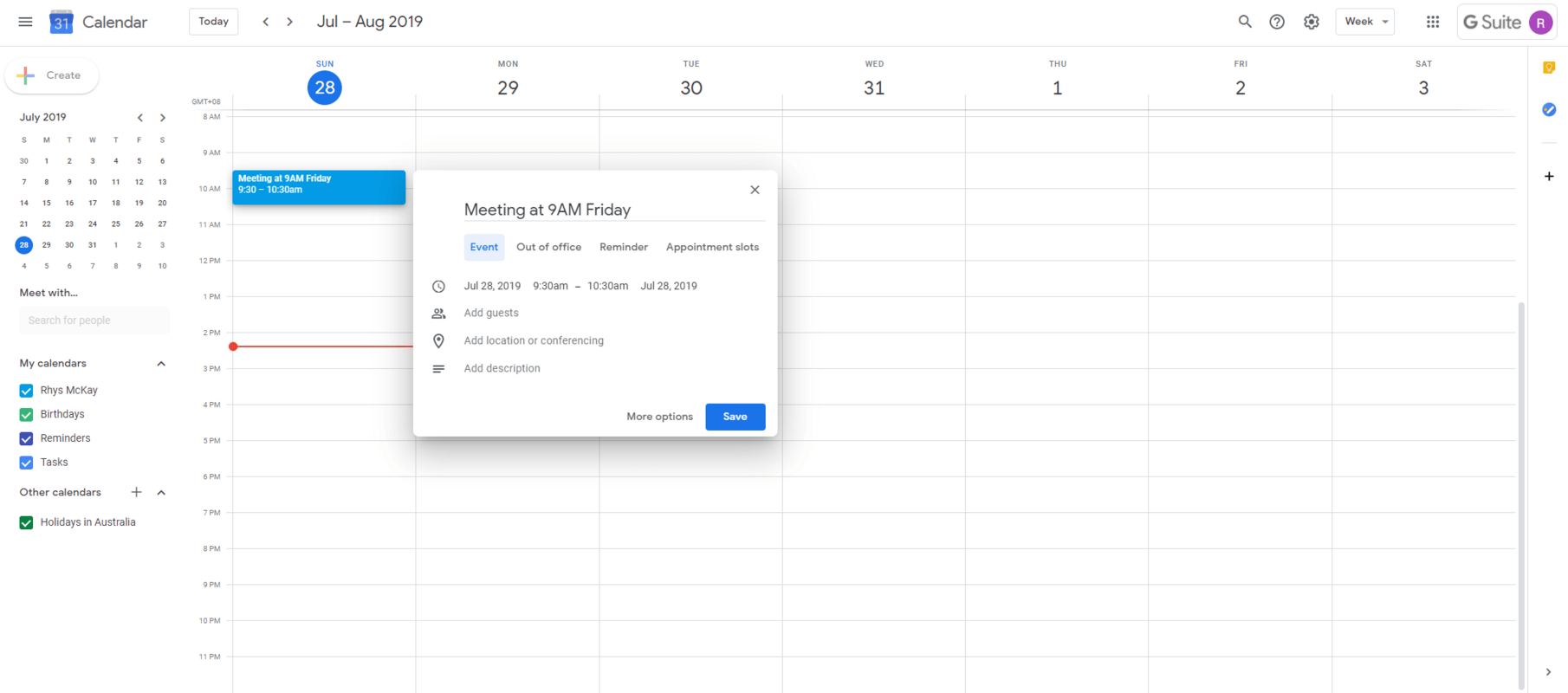Open the Week view dropdown

pyautogui.click(x=1365, y=22)
